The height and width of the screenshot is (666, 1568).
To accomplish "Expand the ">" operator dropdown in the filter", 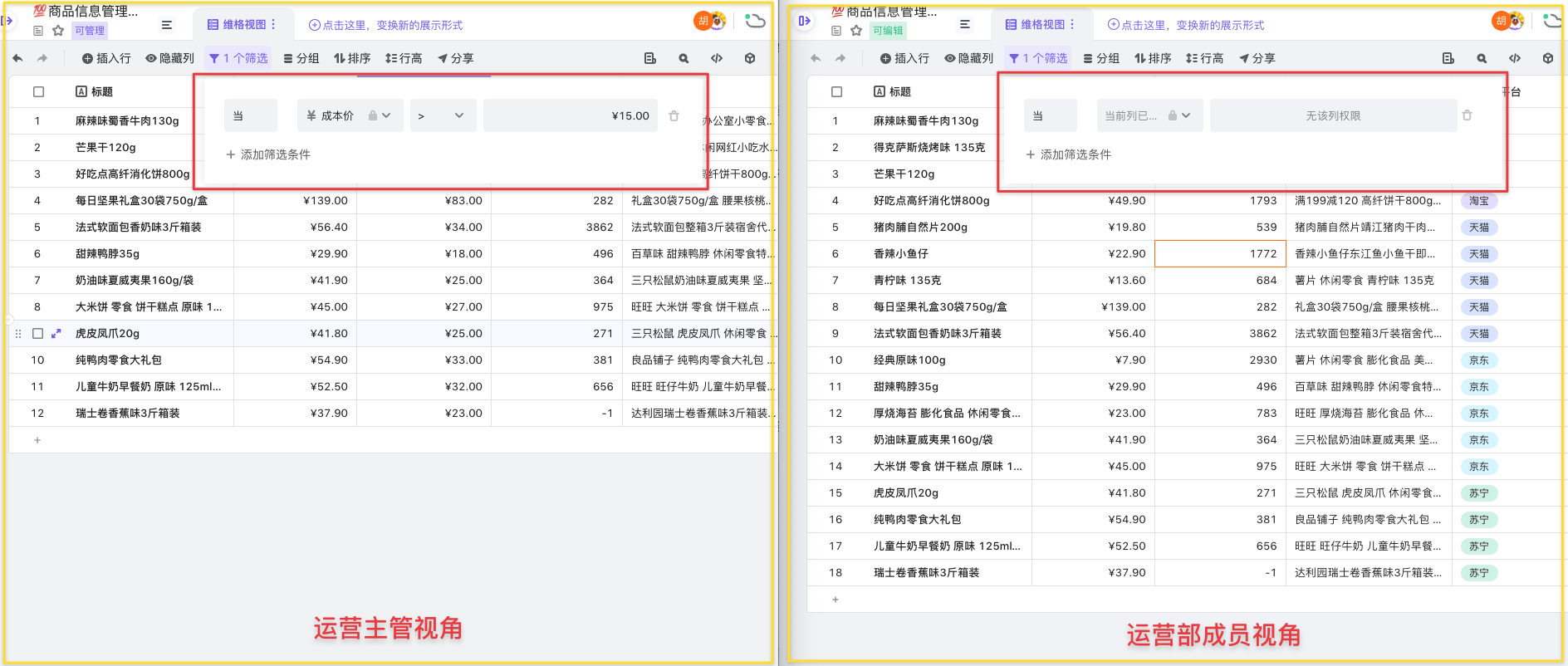I will 442,116.
